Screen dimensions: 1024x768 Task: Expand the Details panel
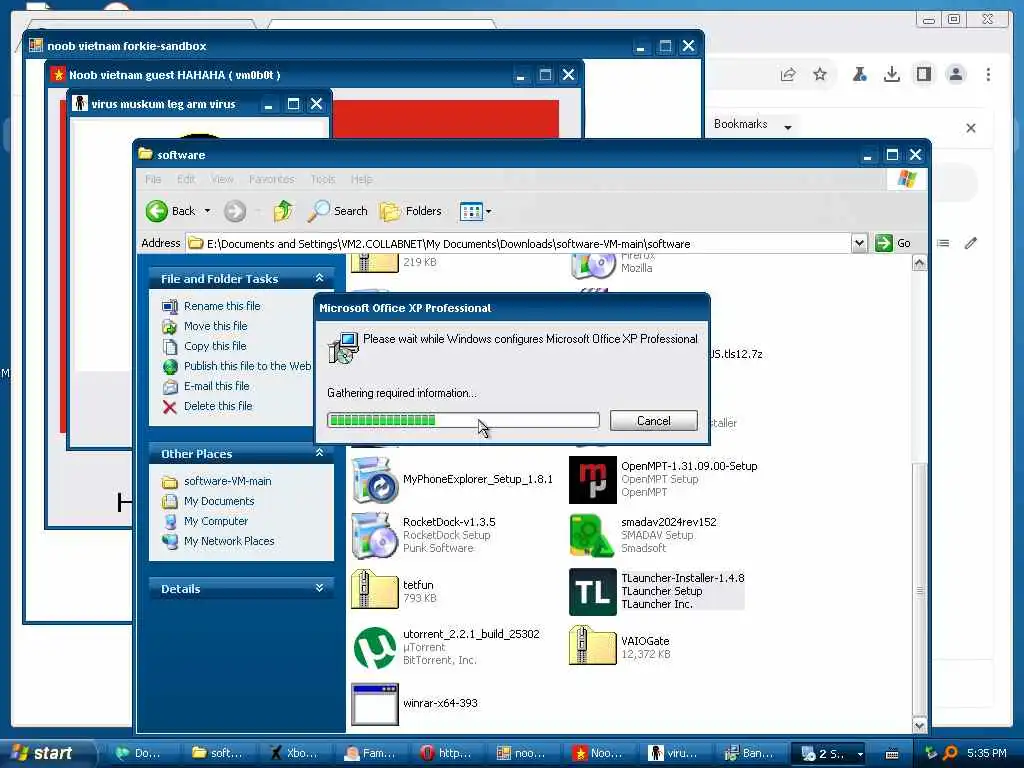click(319, 588)
